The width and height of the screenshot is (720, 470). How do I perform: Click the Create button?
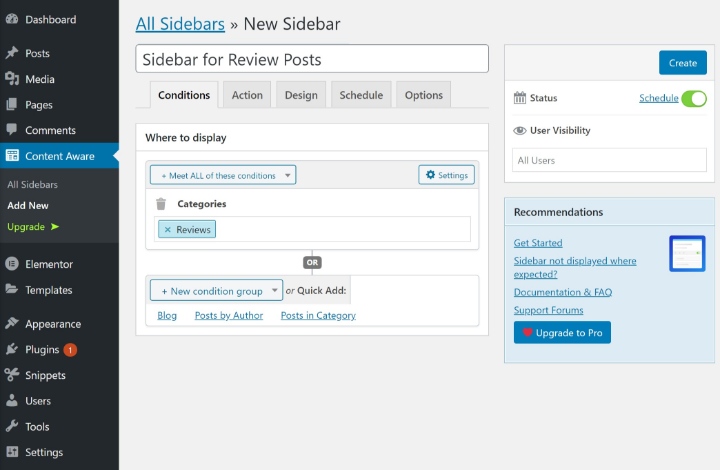click(x=683, y=63)
